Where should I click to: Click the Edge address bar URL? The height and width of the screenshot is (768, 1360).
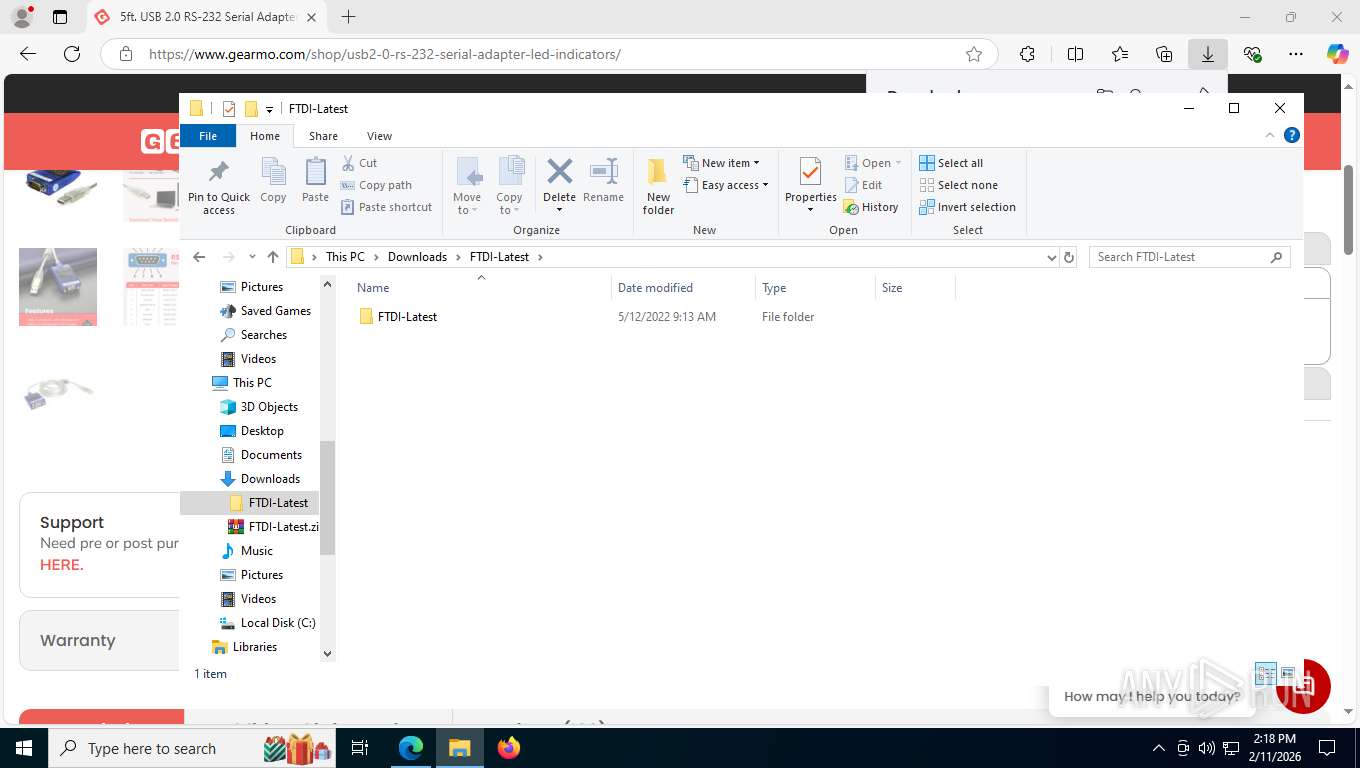click(385, 54)
